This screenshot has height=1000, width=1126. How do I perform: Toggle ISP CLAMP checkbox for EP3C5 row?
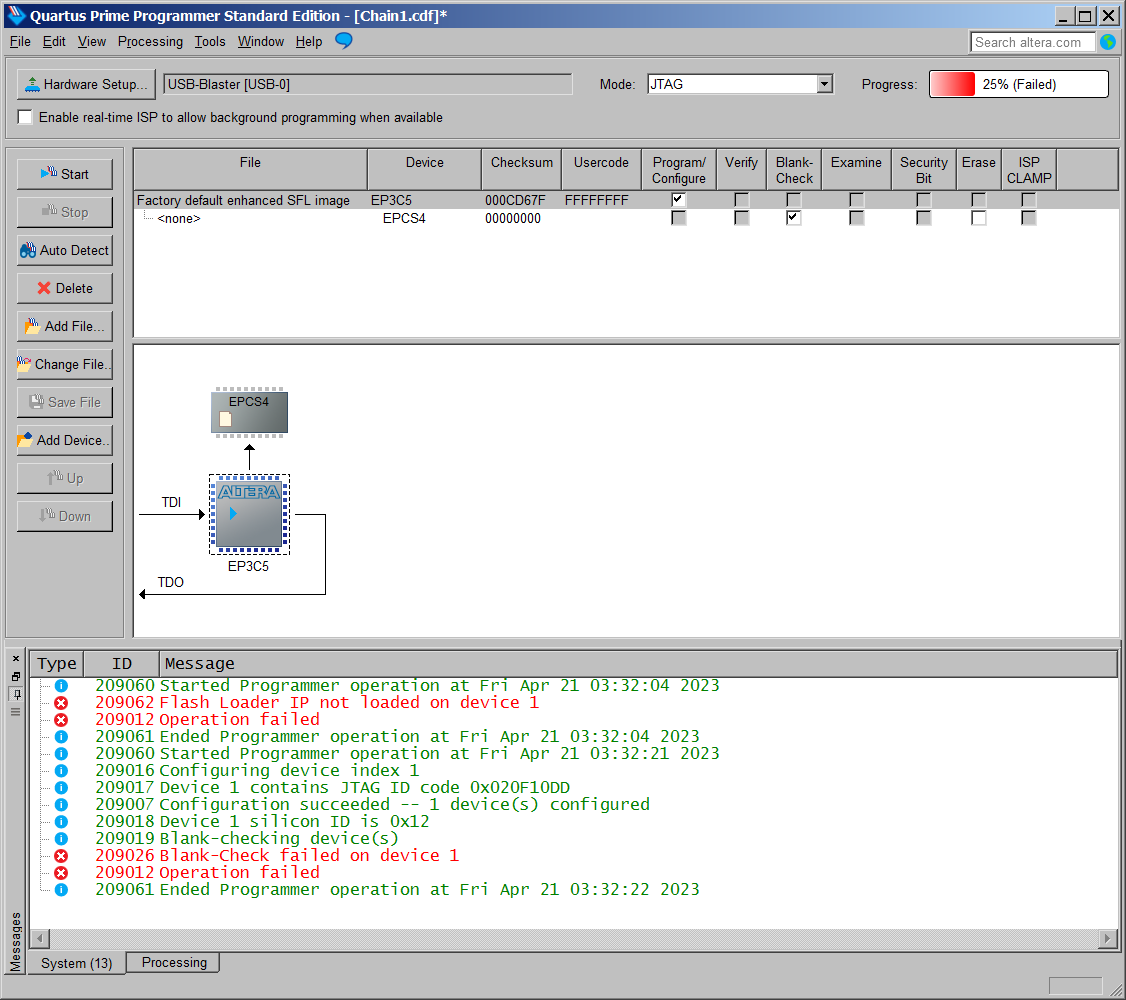1029,200
